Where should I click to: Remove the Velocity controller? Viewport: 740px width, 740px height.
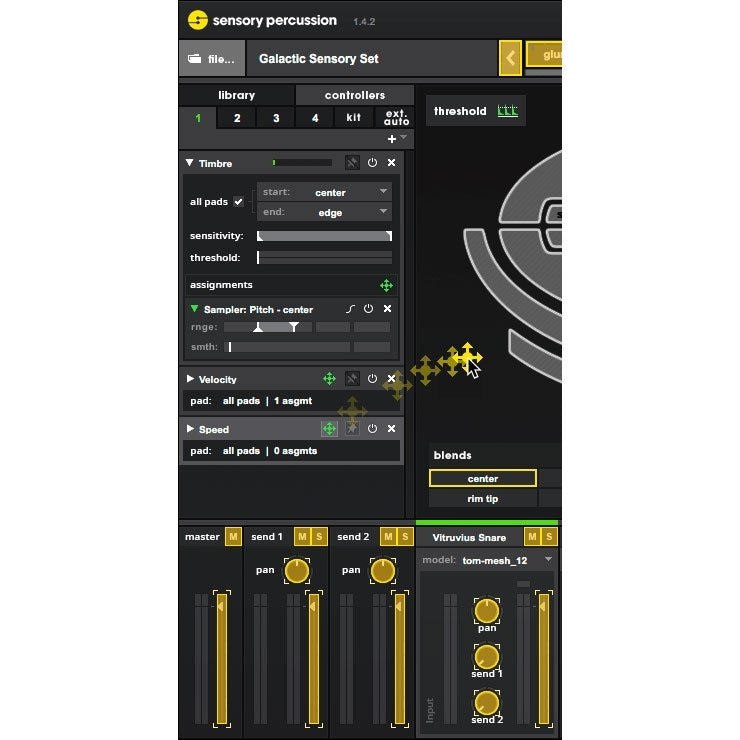391,378
